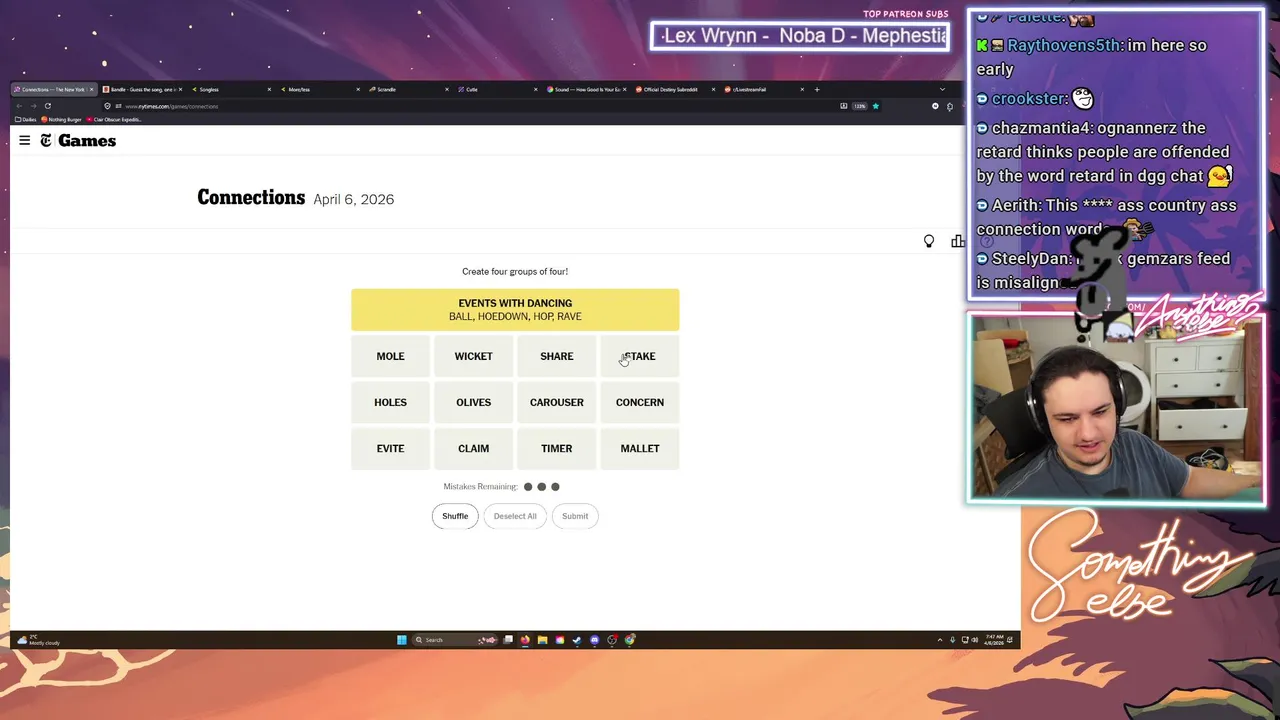Select the WICKET tile
Screen dimensions: 1280x720
pyautogui.click(x=473, y=356)
